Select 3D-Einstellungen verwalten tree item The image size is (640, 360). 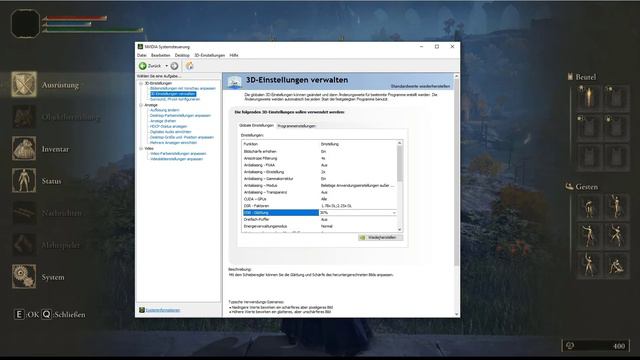173,94
